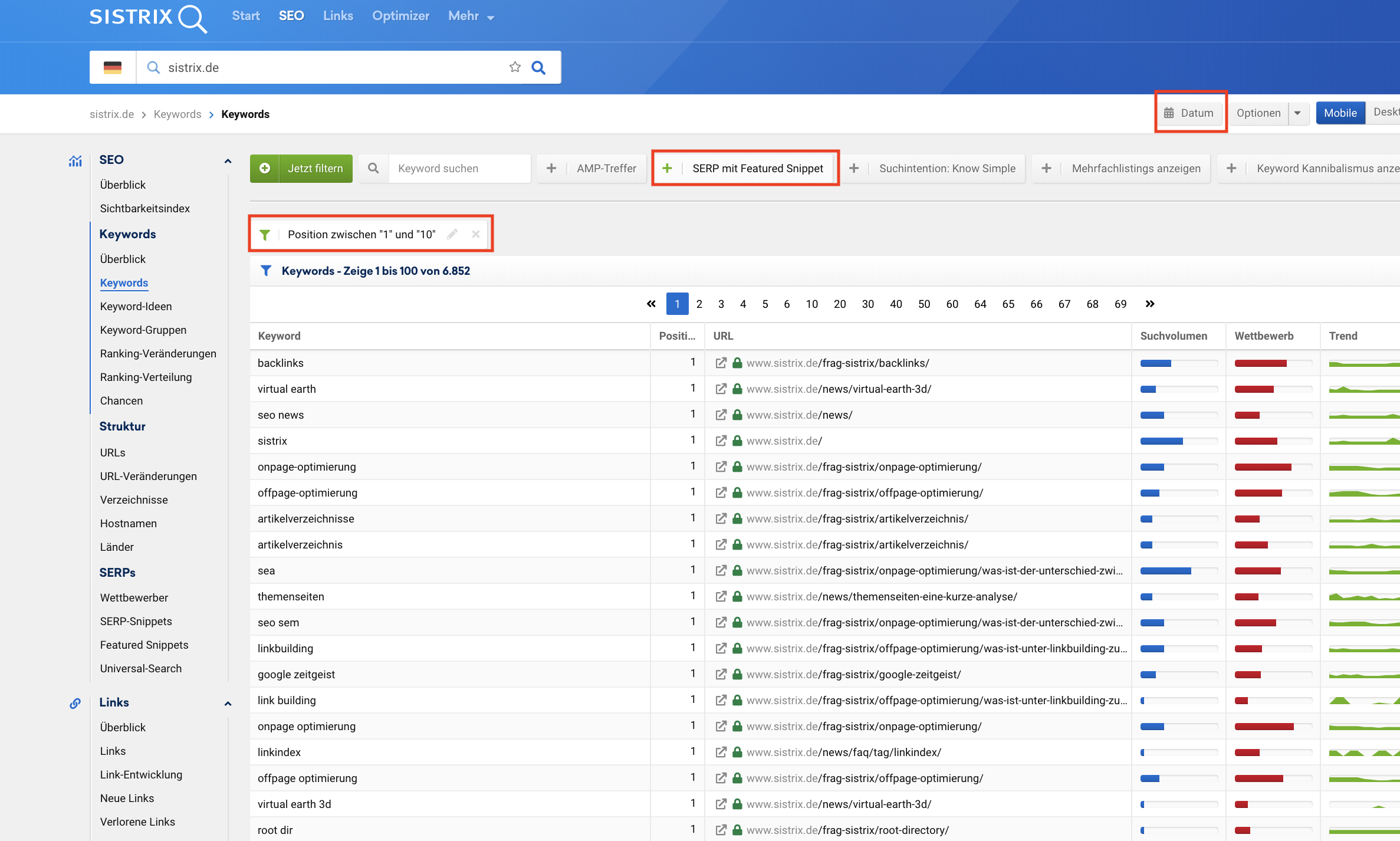The image size is (1400, 841).
Task: Open the Start navigation tab
Action: pos(246,16)
